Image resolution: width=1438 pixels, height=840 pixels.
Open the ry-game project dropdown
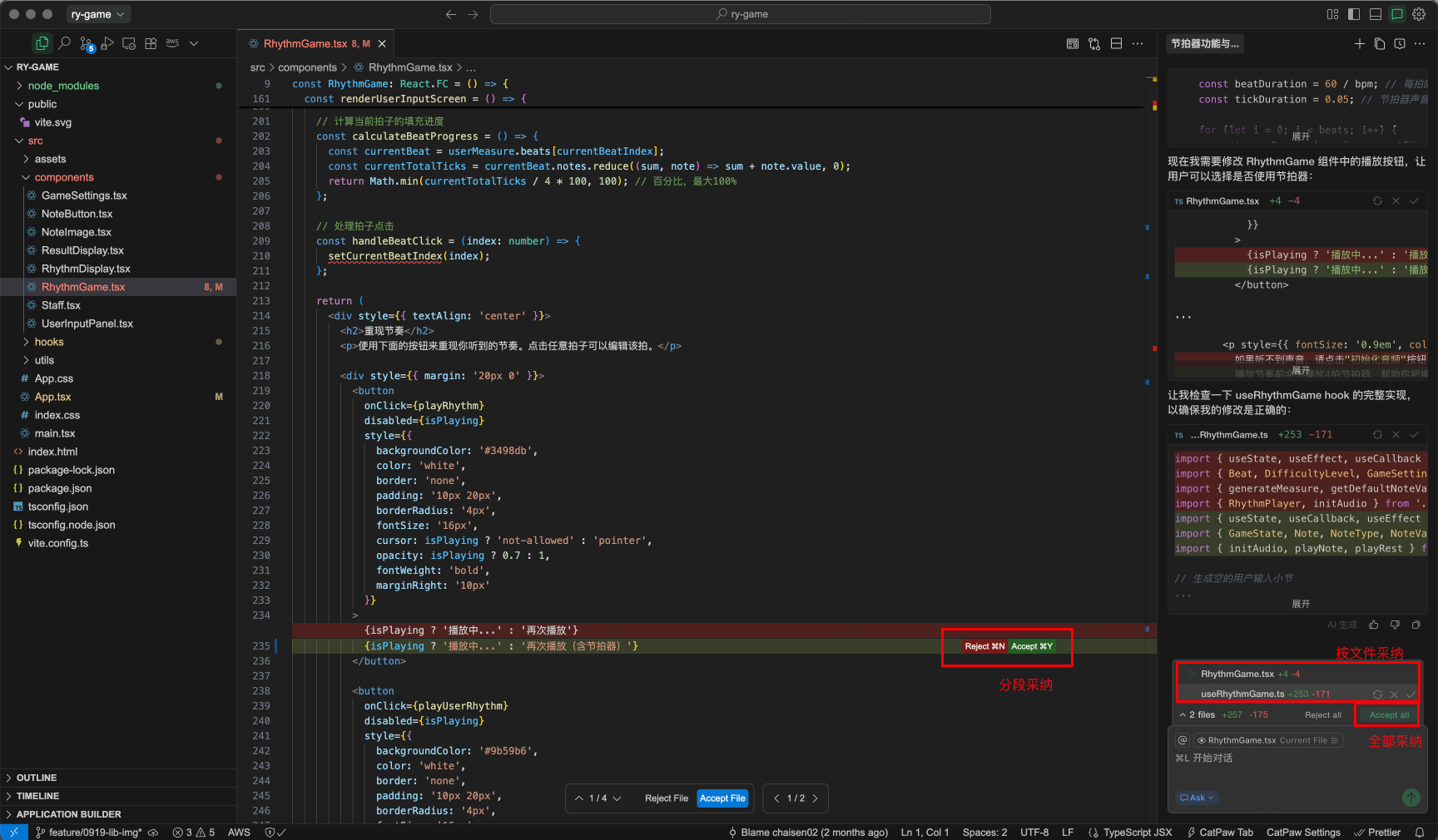[x=97, y=14]
